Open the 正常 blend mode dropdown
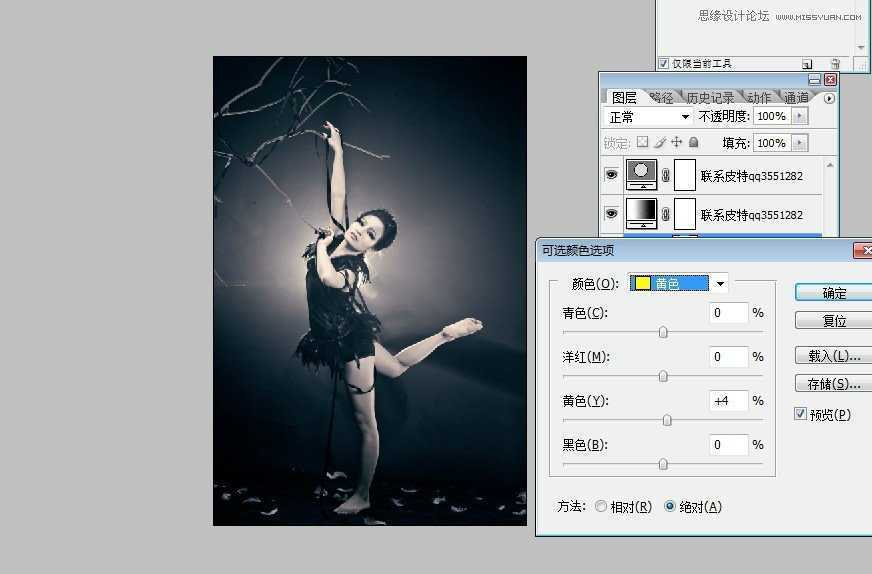Viewport: 872px width, 574px height. pyautogui.click(x=648, y=117)
